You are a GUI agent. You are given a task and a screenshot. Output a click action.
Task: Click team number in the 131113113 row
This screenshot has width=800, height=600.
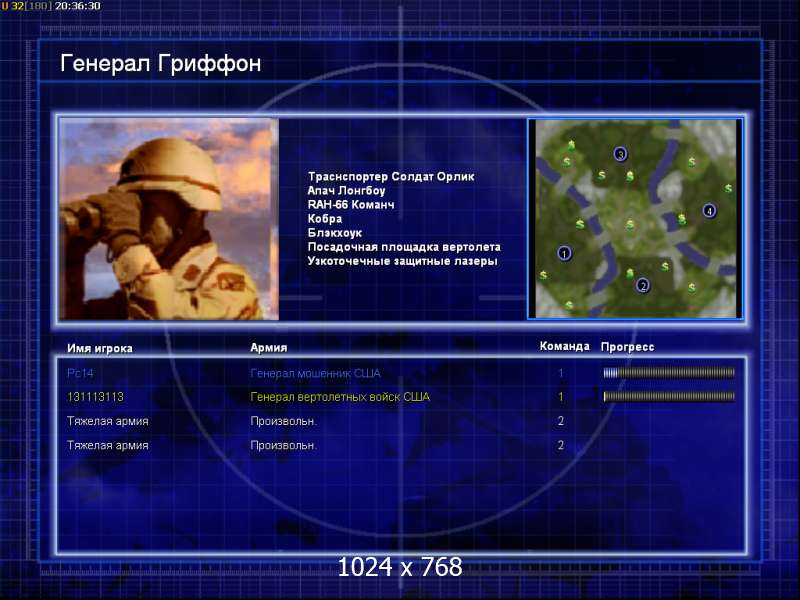click(x=561, y=396)
